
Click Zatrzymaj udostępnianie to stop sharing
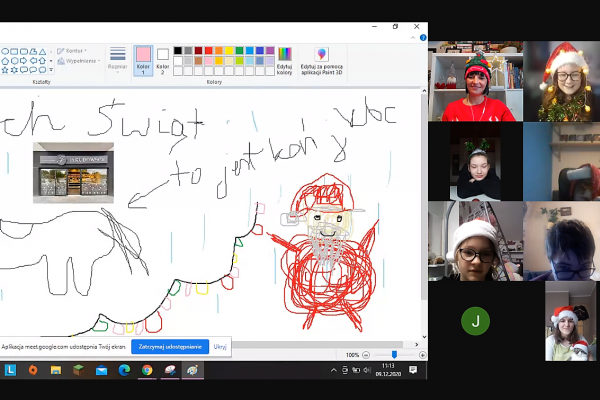click(x=171, y=346)
